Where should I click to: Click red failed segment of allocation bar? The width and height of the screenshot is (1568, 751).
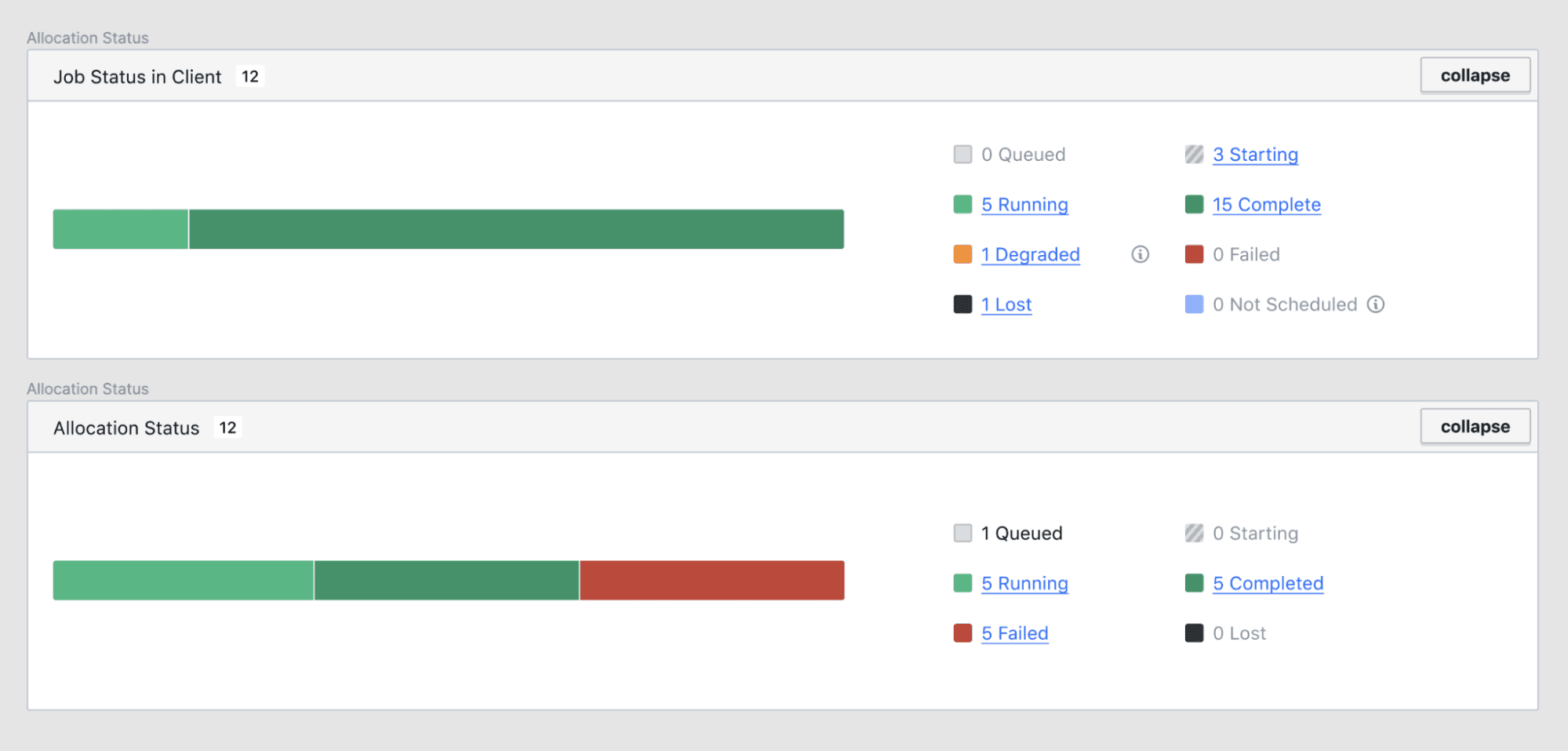coord(711,581)
